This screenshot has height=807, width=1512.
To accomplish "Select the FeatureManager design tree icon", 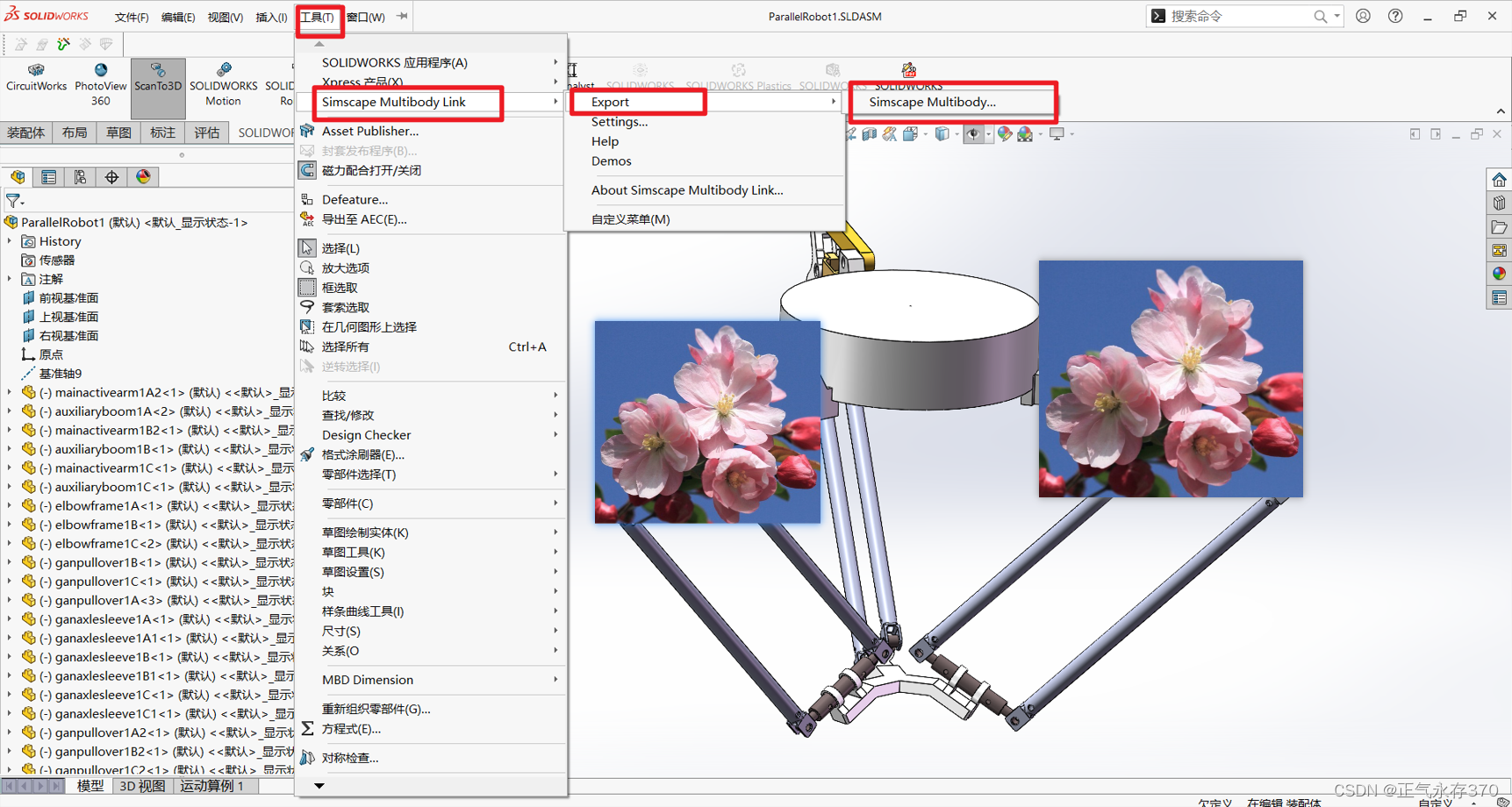I will [18, 176].
